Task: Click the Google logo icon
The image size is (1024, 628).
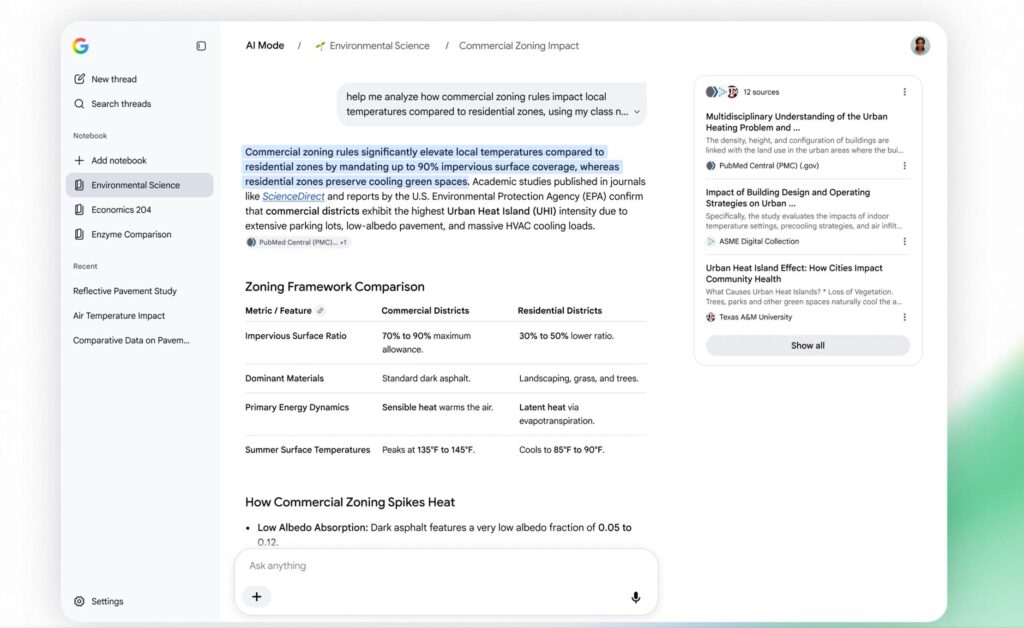Action: 80,46
